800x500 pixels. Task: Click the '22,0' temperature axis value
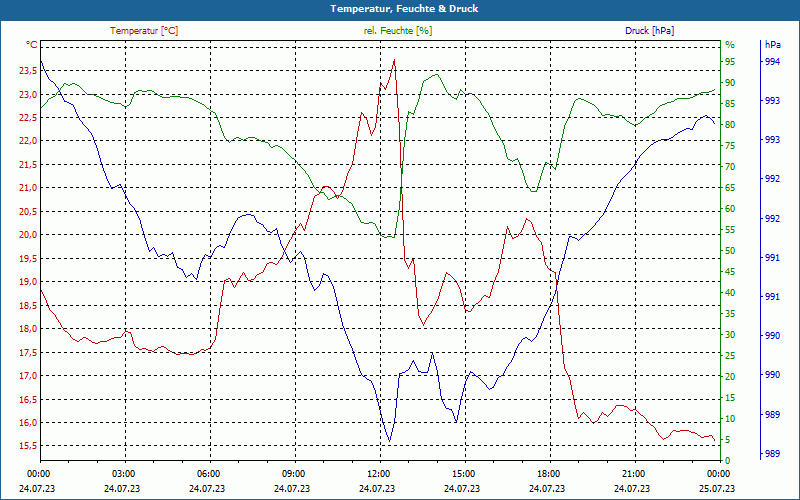point(28,141)
